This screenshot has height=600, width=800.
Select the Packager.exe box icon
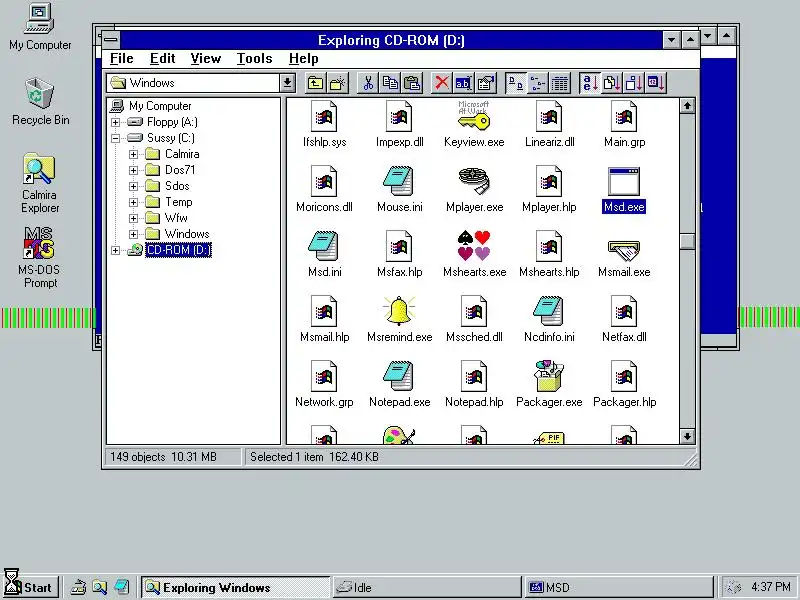coord(549,384)
